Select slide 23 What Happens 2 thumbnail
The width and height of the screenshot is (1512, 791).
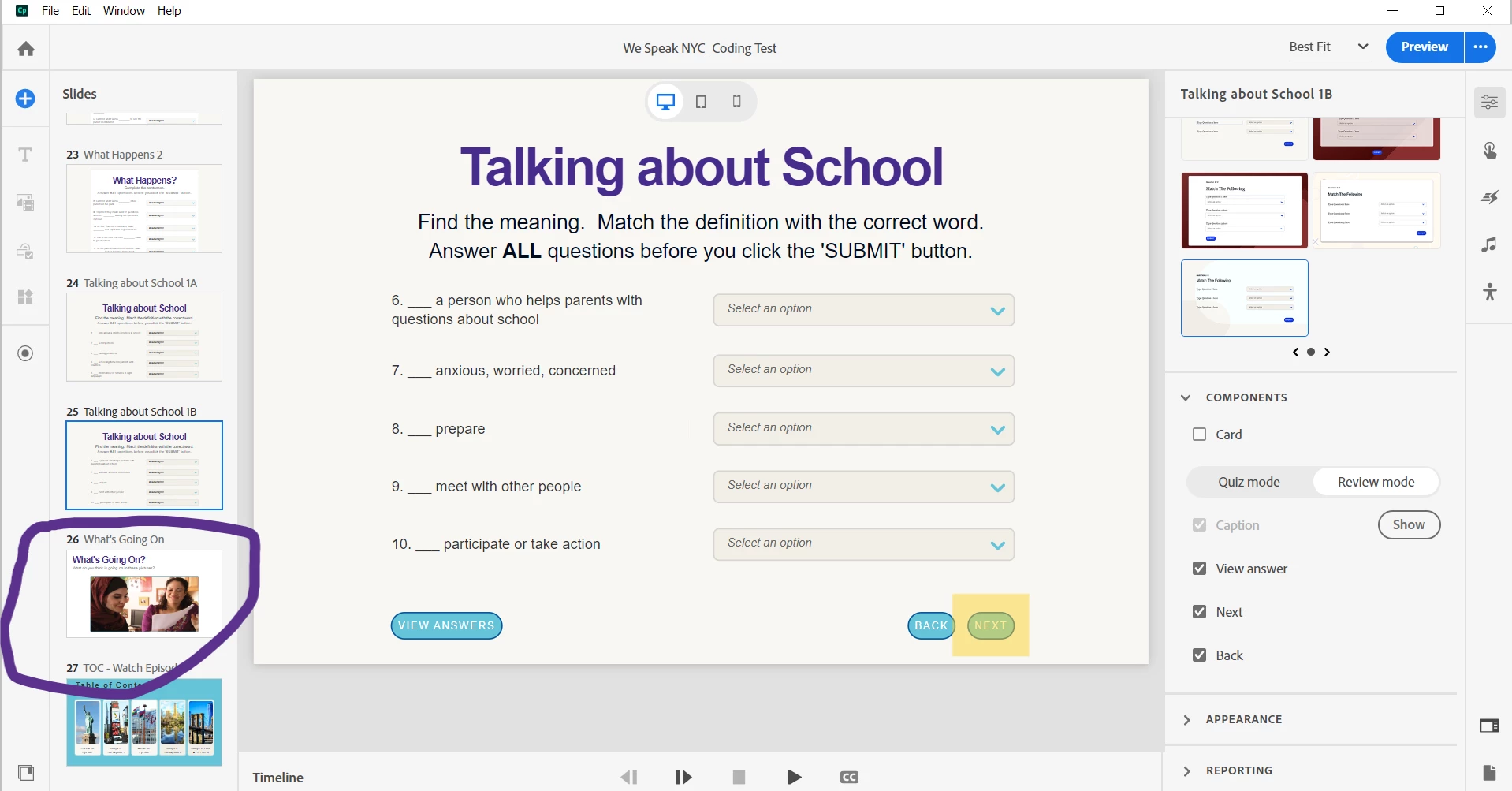144,208
